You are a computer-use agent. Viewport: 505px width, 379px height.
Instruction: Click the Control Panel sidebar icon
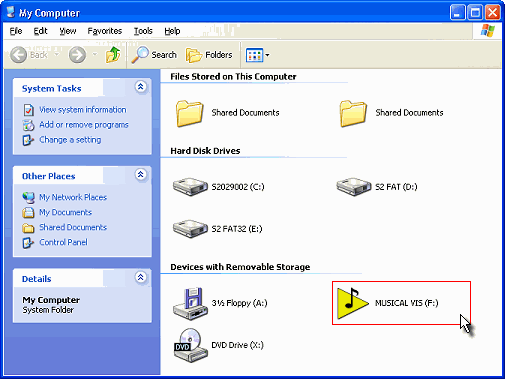coord(28,243)
